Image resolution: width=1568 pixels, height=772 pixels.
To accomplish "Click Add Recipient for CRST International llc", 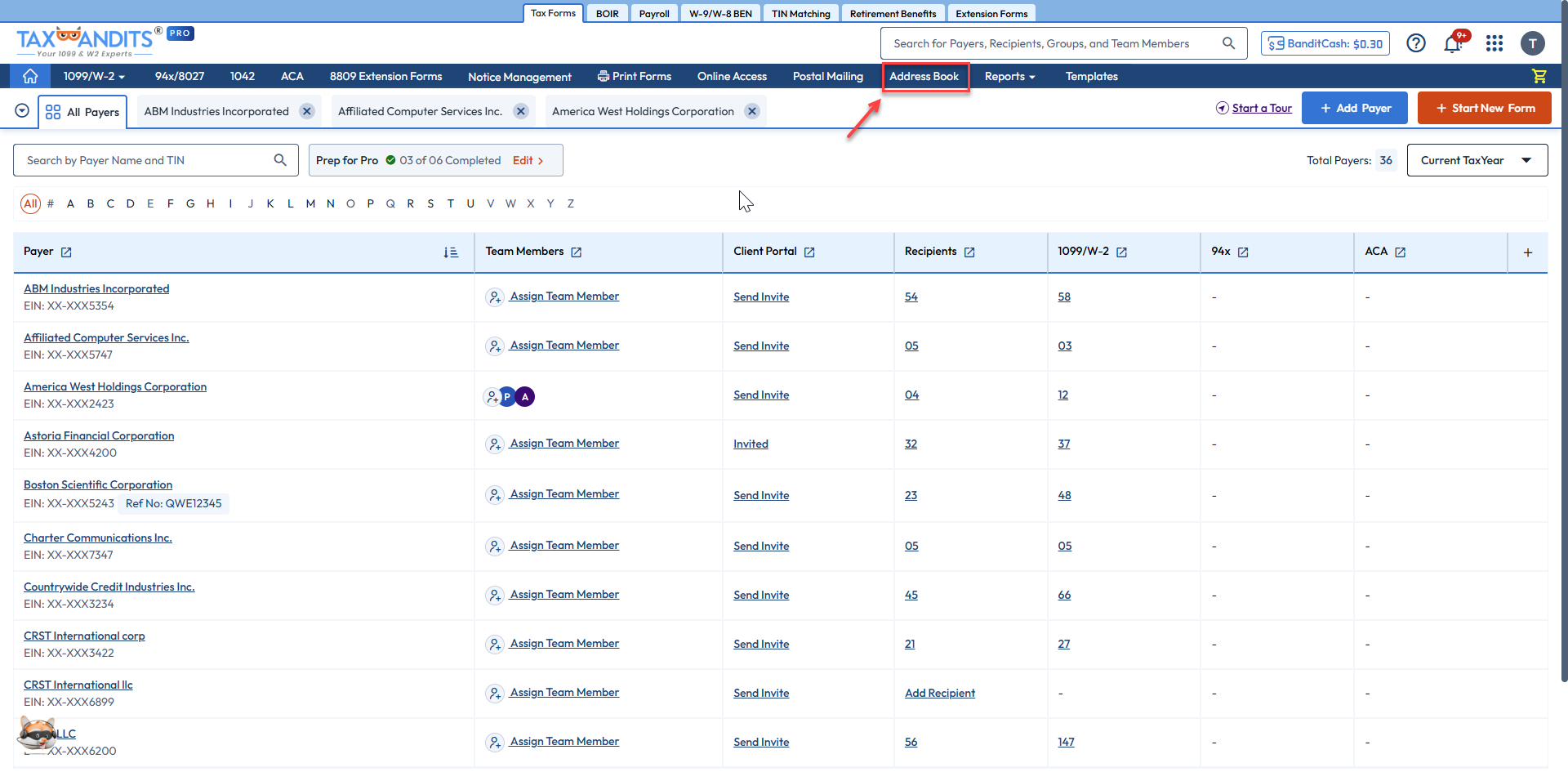I will 940,693.
